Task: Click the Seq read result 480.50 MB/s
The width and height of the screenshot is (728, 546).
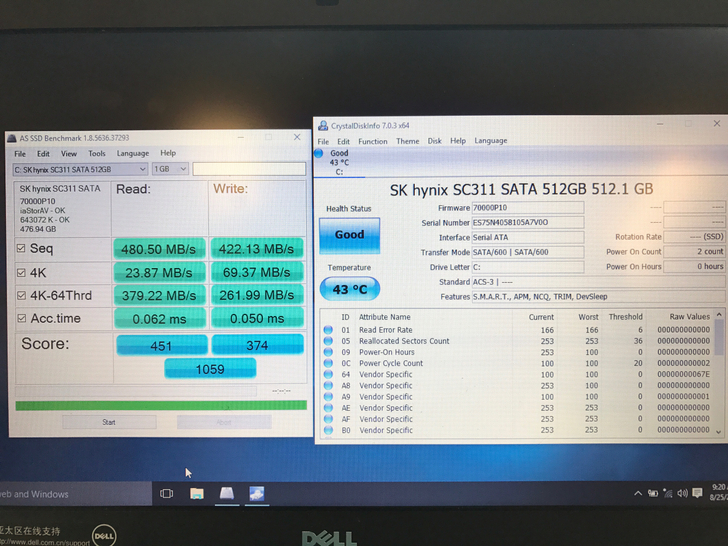Action: pyautogui.click(x=159, y=249)
